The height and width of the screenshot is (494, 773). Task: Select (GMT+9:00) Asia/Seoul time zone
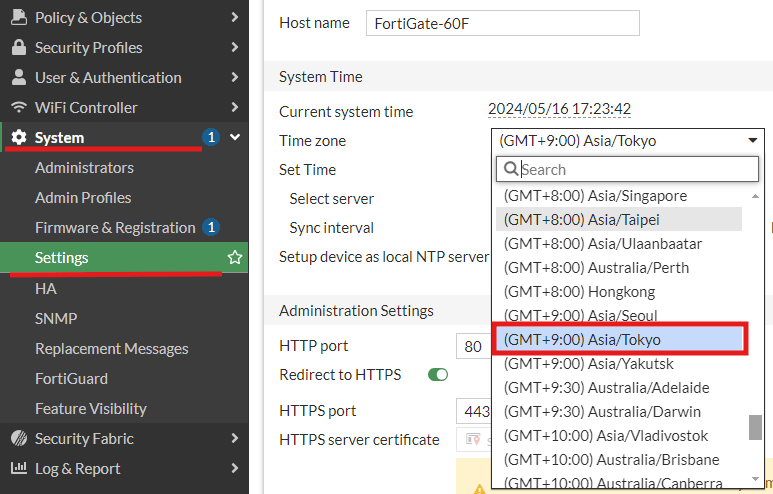click(x=619, y=316)
